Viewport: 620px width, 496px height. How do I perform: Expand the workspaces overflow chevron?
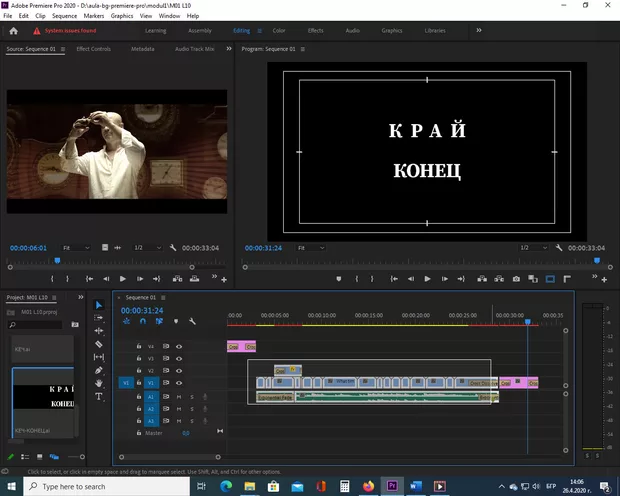[478, 30]
